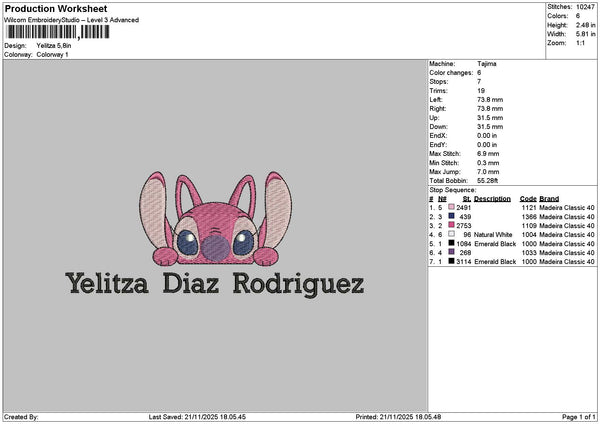Click the stitch count 2753 in row 3
The height and width of the screenshot is (424, 600).
[x=463, y=226]
